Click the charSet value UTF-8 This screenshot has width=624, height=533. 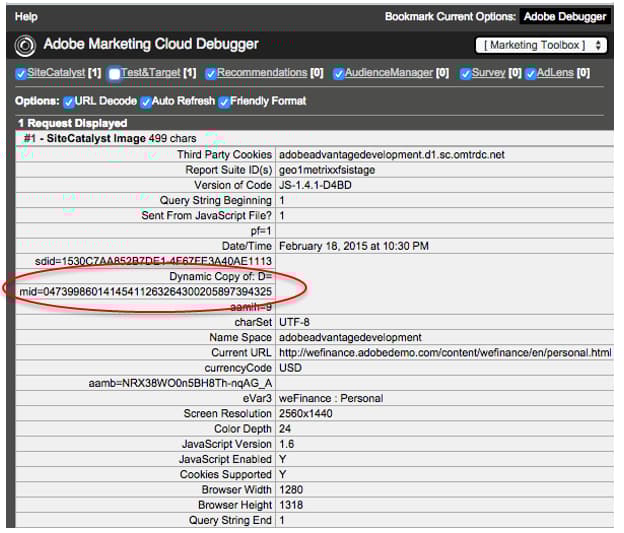[294, 322]
